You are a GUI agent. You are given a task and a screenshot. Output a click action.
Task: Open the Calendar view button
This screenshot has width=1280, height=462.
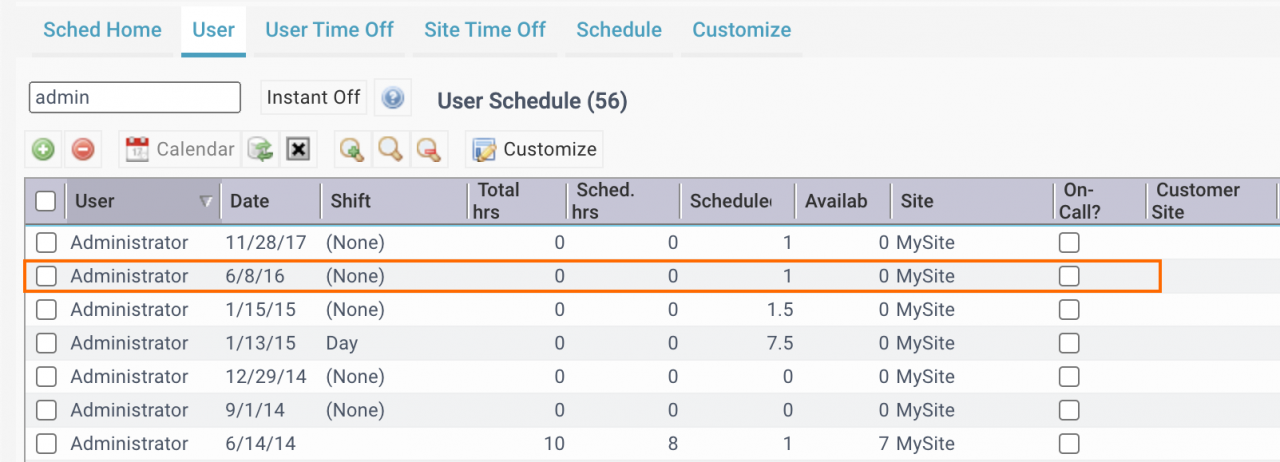pyautogui.click(x=180, y=149)
